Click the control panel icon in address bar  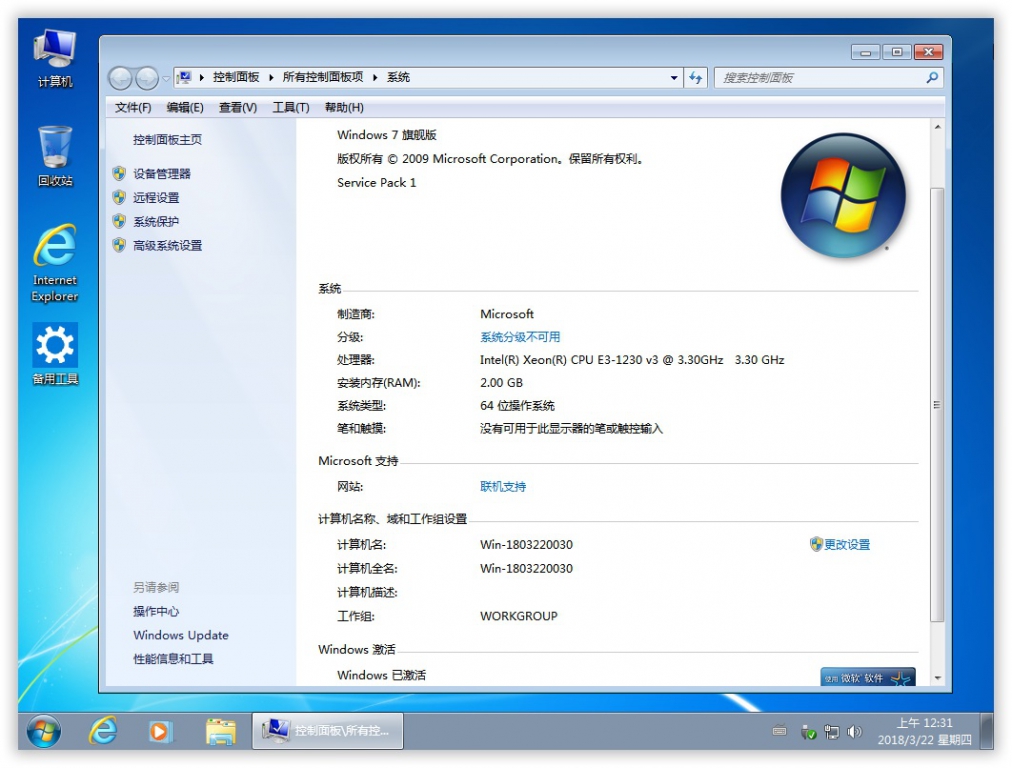[x=185, y=77]
